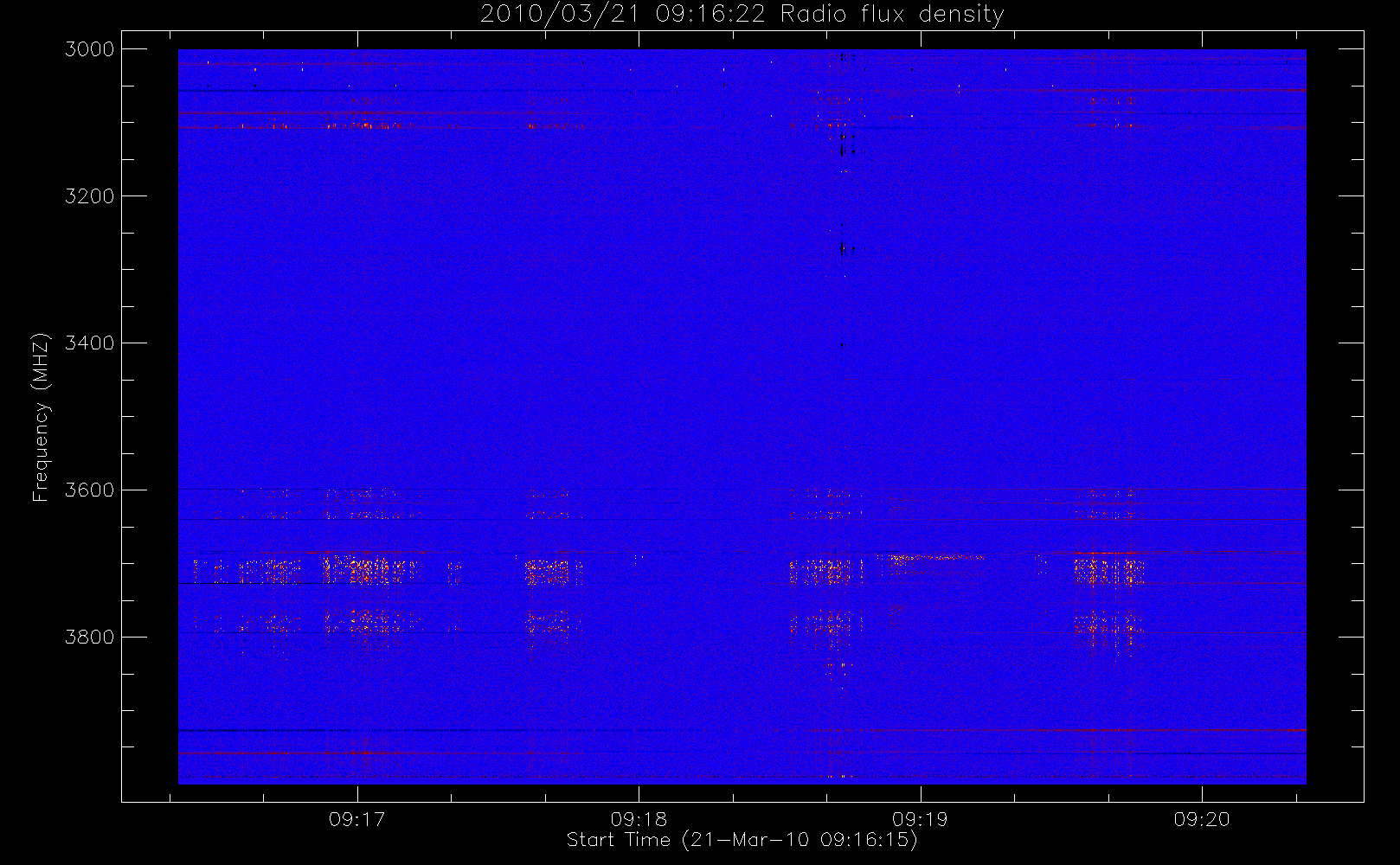Click the 'Start Time (21-Mar-10 09:16:15)' axis label

742,840
